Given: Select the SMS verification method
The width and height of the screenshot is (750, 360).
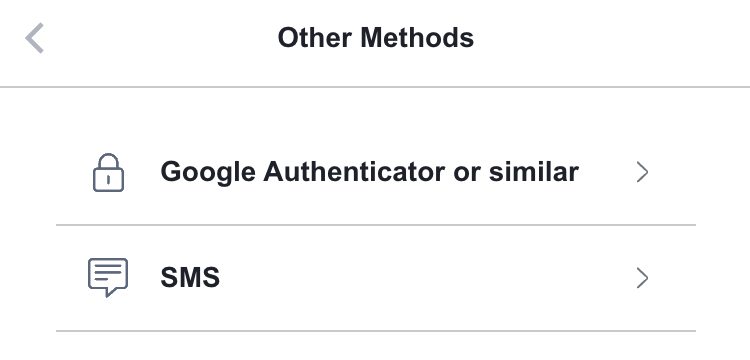Looking at the screenshot, I should 375,278.
